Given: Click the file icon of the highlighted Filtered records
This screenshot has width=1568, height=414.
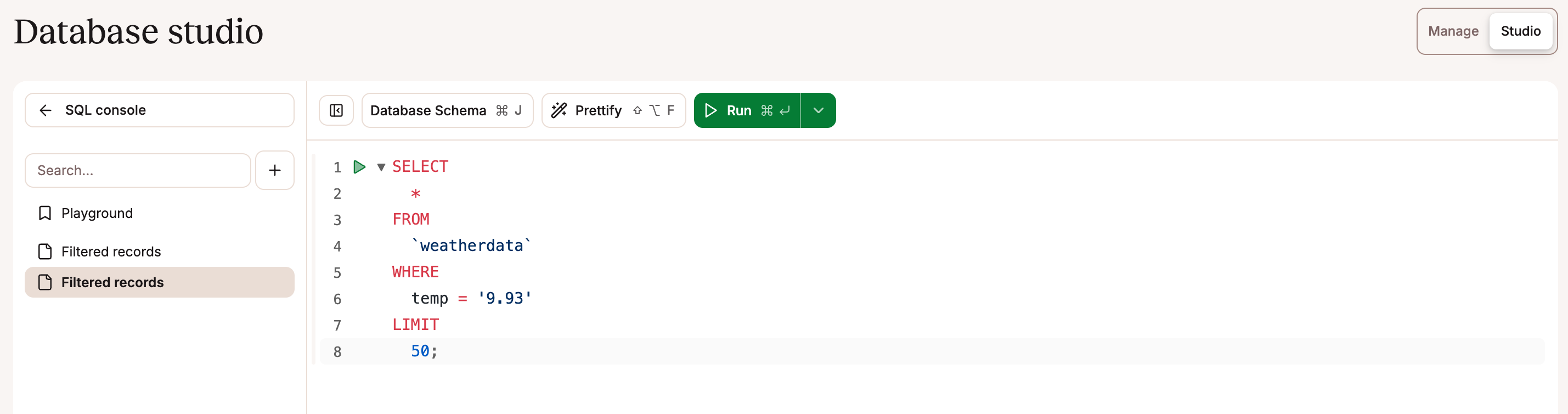Looking at the screenshot, I should 45,282.
